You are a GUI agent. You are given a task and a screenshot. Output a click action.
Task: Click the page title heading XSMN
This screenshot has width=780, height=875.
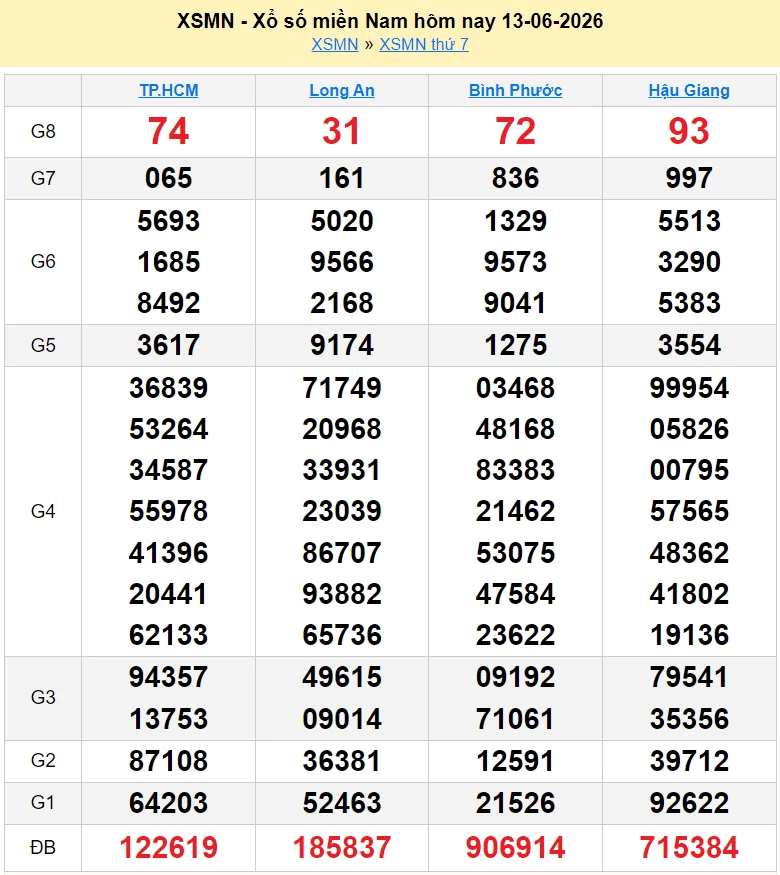(390, 21)
